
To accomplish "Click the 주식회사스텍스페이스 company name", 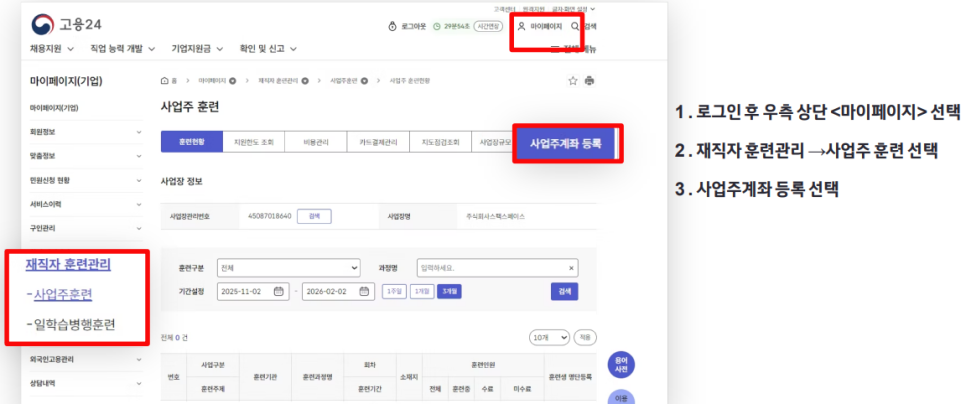I will [496, 217].
